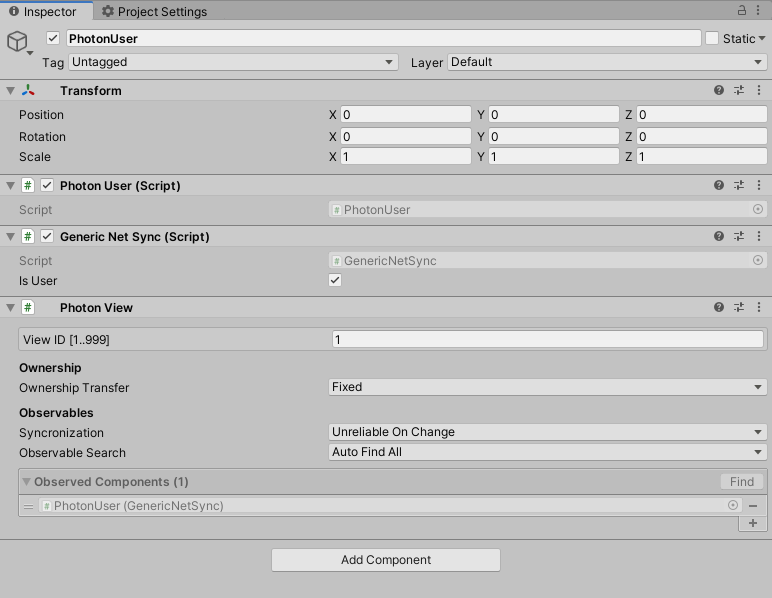Open Ownership Transfer dropdown set to Fixed
The height and width of the screenshot is (598, 772).
click(x=547, y=387)
